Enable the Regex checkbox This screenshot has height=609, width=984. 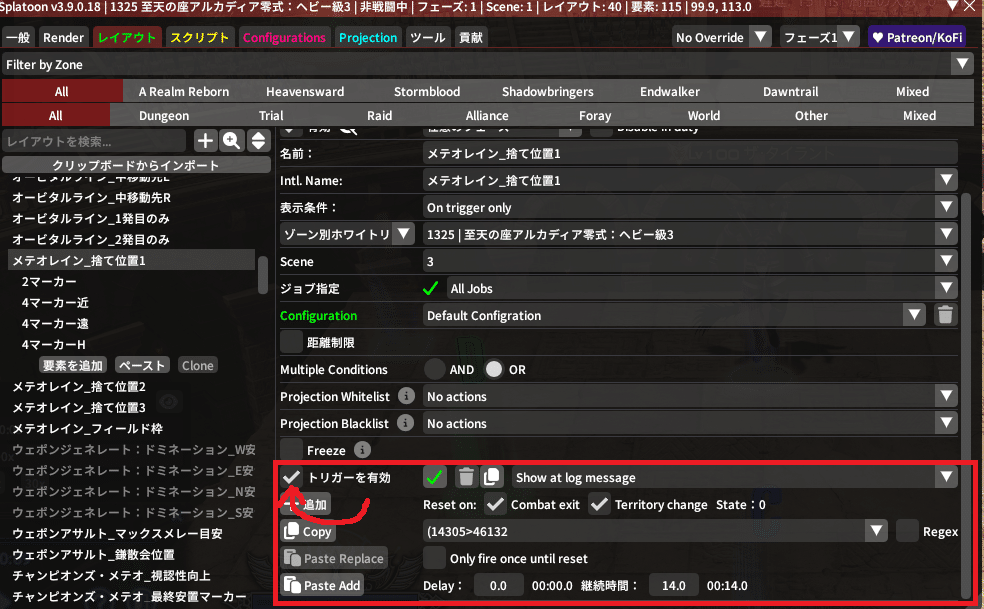point(907,531)
